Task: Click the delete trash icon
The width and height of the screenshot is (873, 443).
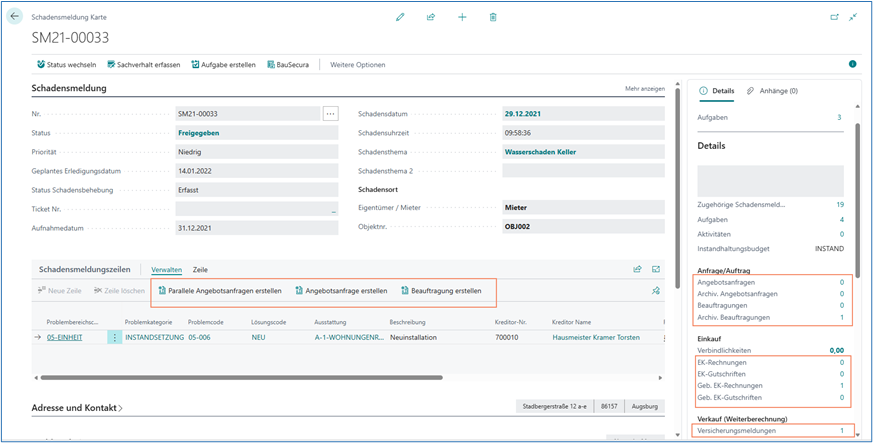Action: tap(493, 17)
